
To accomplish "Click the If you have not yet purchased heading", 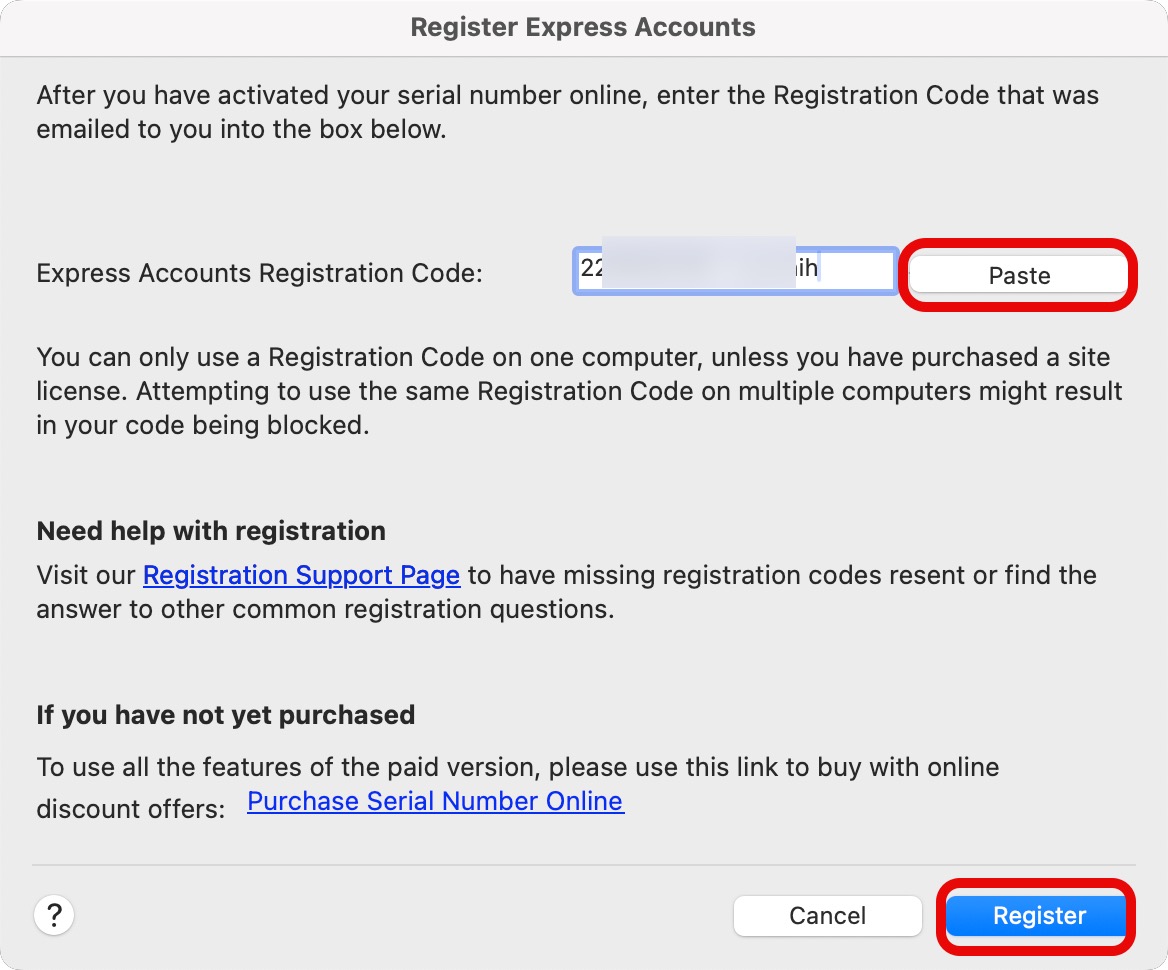I will click(x=225, y=715).
